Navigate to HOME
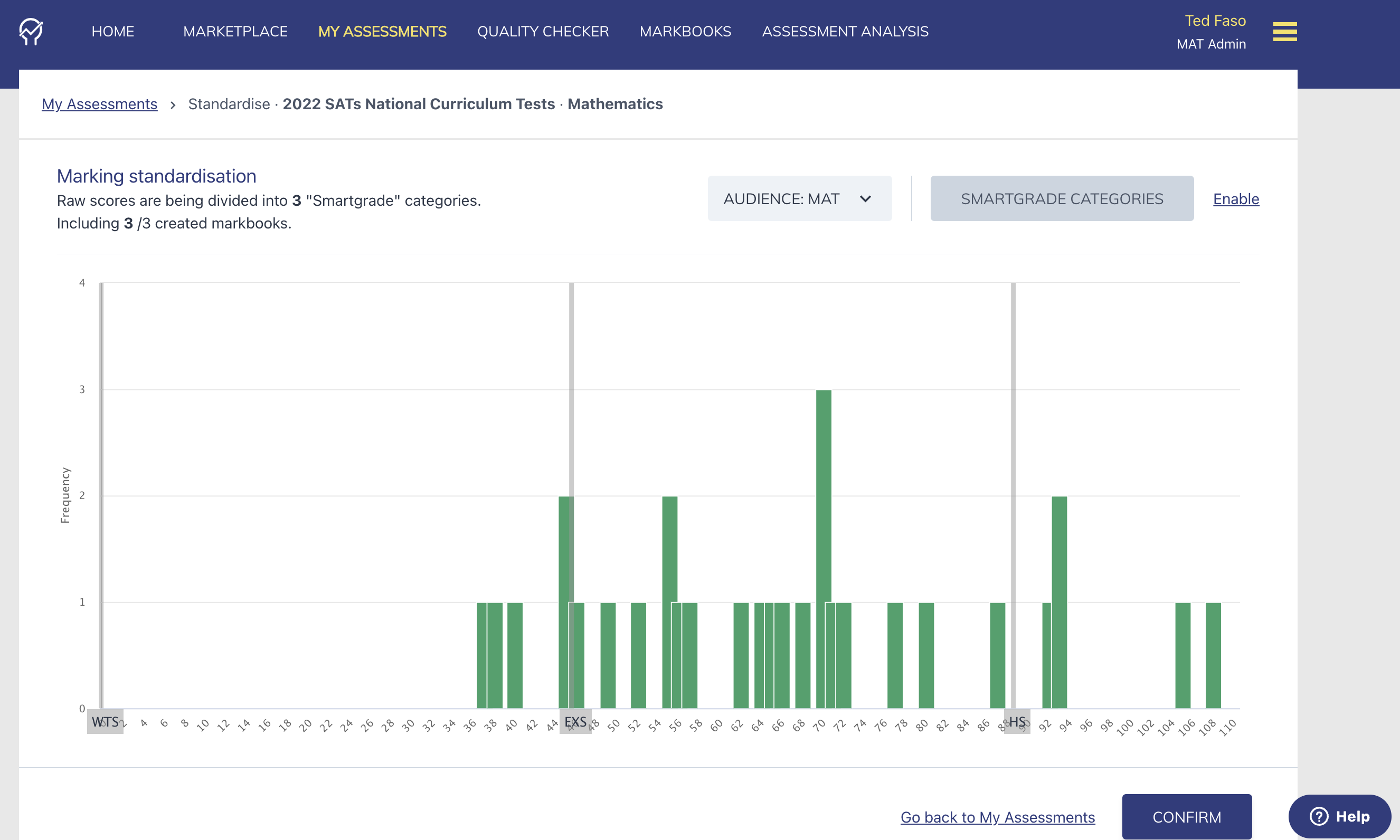Image resolution: width=1400 pixels, height=840 pixels. point(112,32)
